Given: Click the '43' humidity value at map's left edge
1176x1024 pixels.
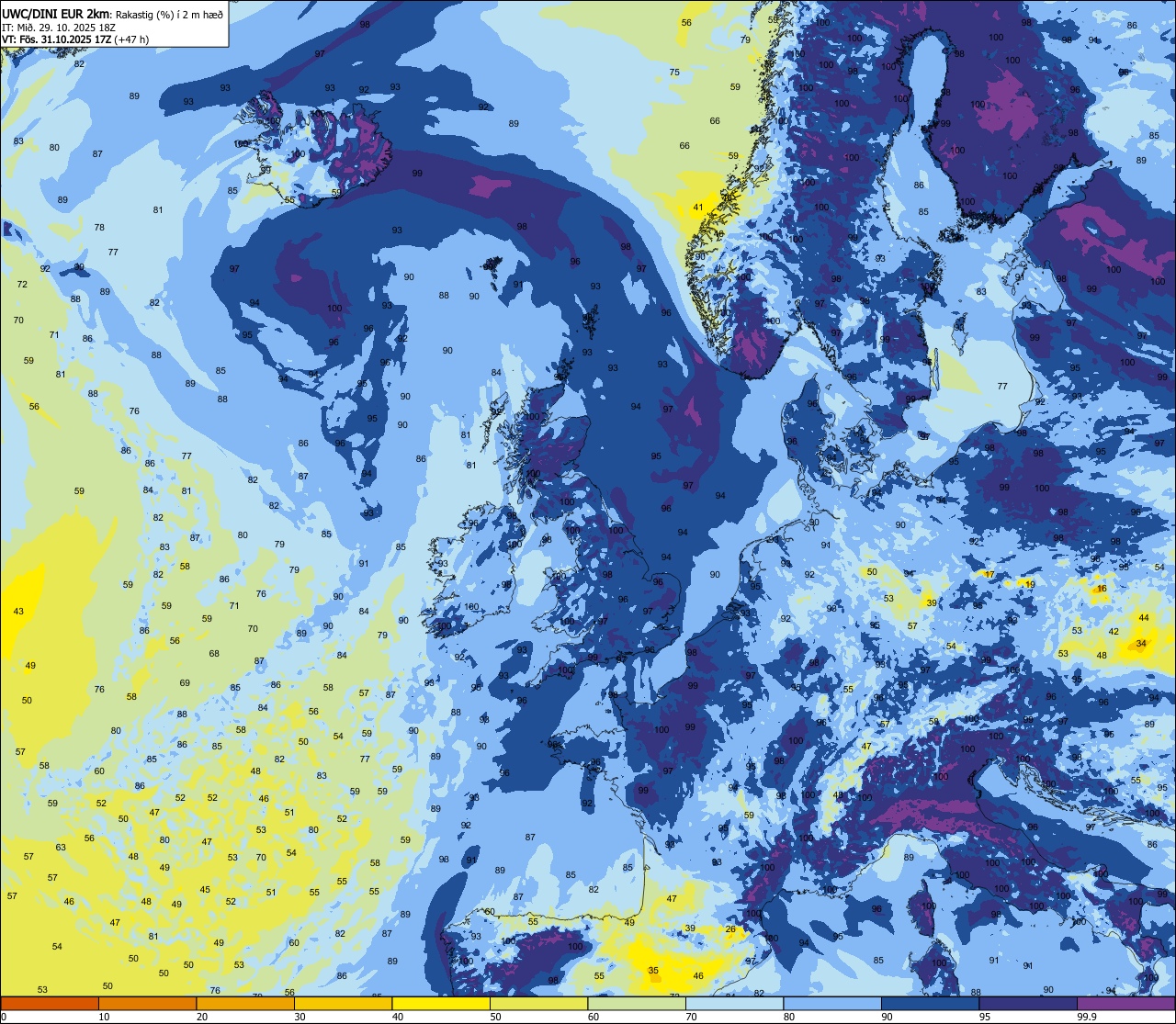Looking at the screenshot, I should pyautogui.click(x=18, y=612).
